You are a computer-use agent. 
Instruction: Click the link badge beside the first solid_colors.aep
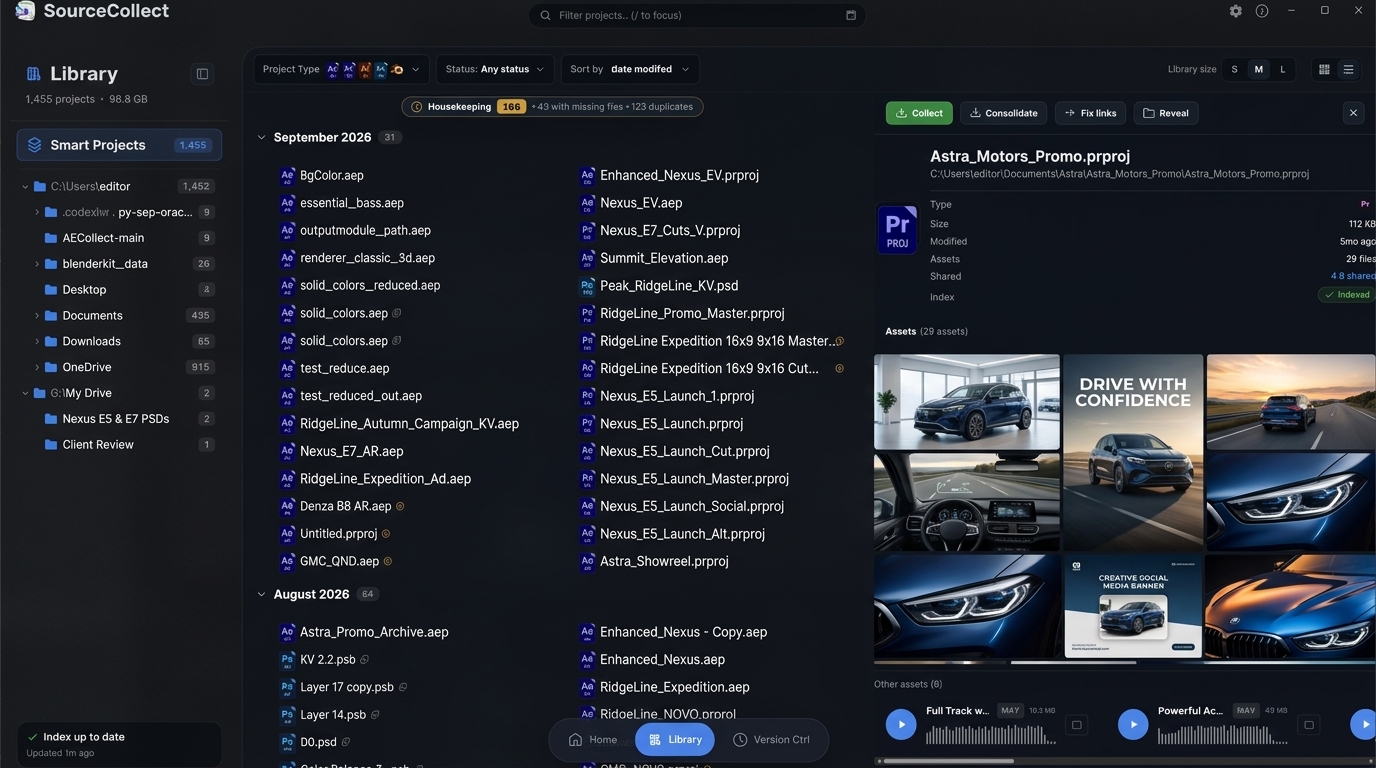pyautogui.click(x=397, y=313)
